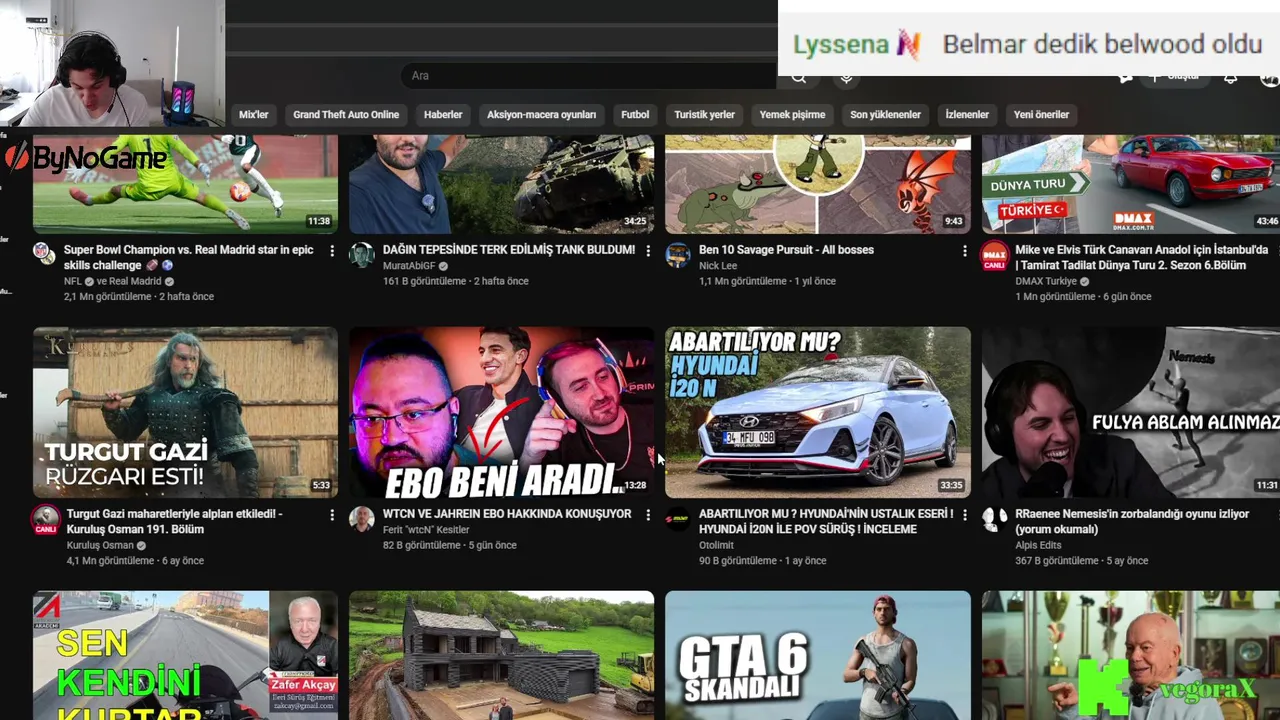The height and width of the screenshot is (720, 1280).
Task: Open the Kuruluş Osman channel name
Action: click(100, 546)
